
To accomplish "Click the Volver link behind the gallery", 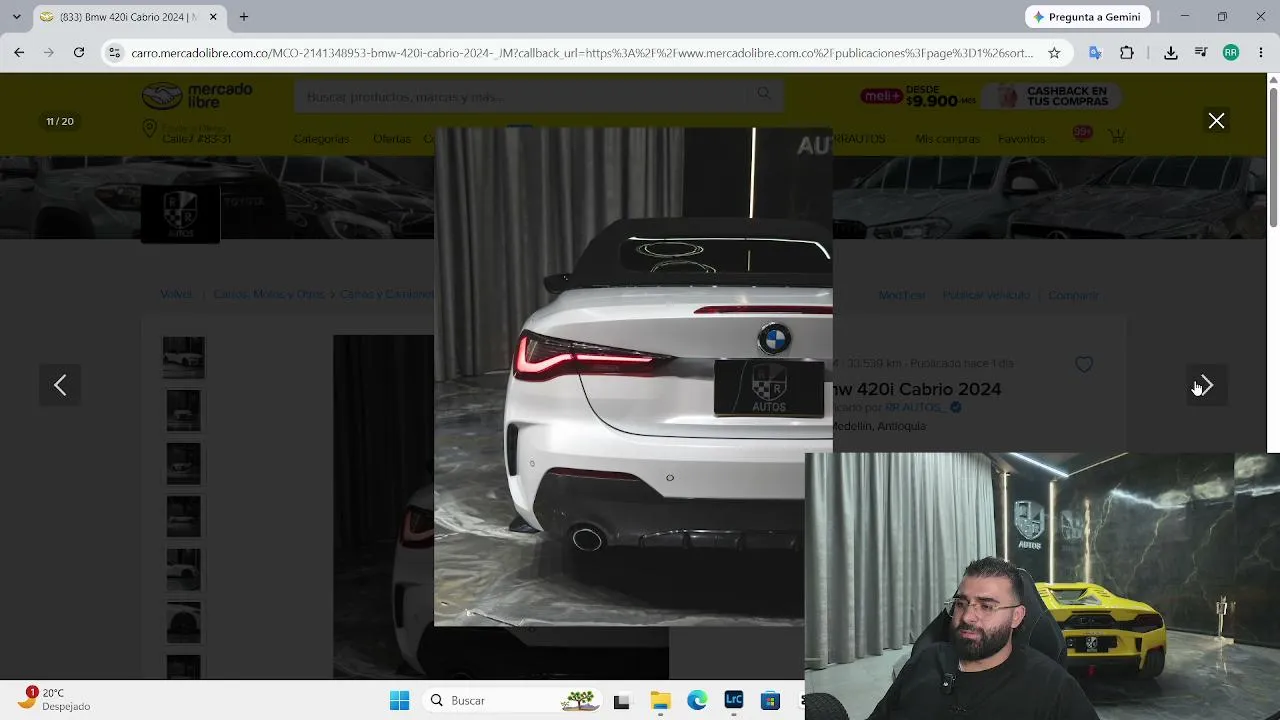I will (x=176, y=295).
